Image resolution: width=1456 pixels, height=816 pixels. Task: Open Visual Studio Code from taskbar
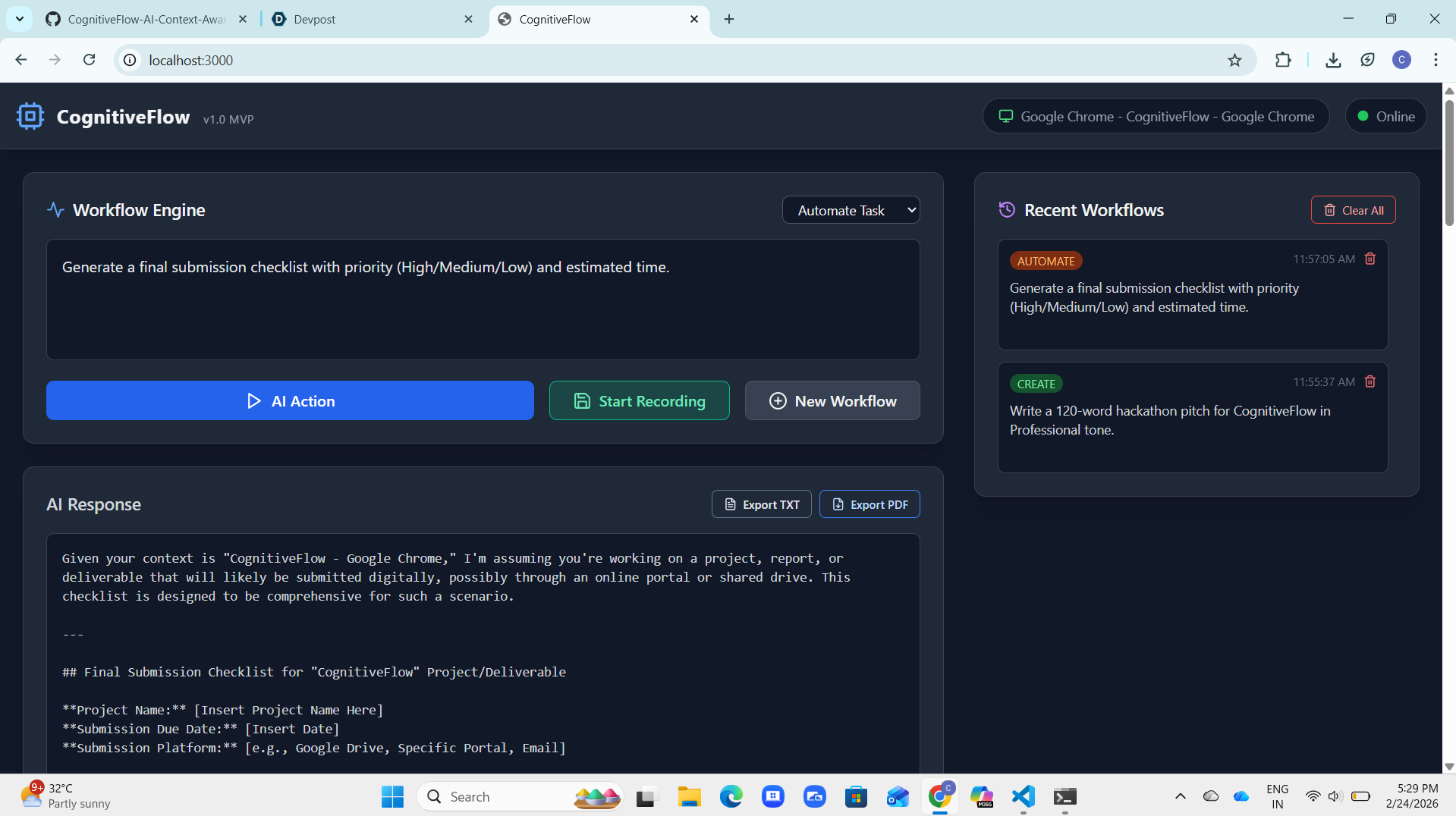tap(1024, 796)
